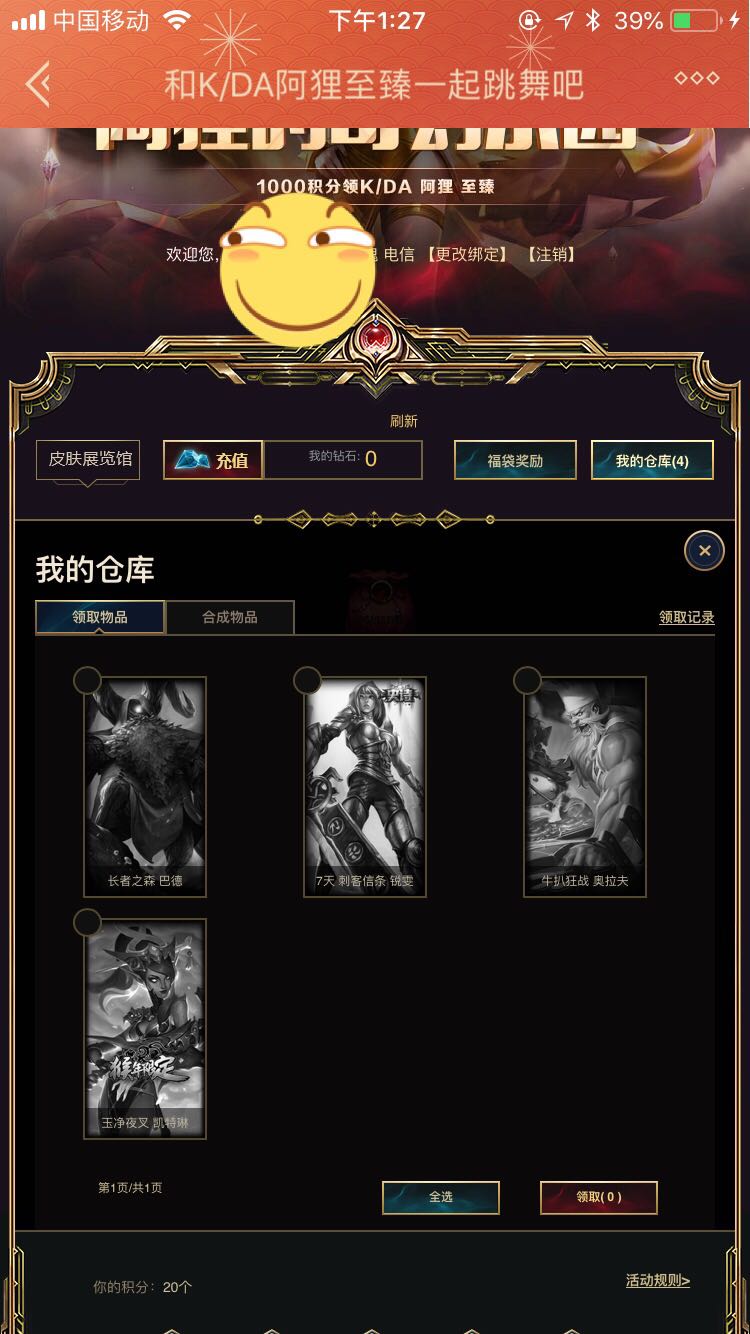Tap the red gem emblem ornament

tap(376, 338)
